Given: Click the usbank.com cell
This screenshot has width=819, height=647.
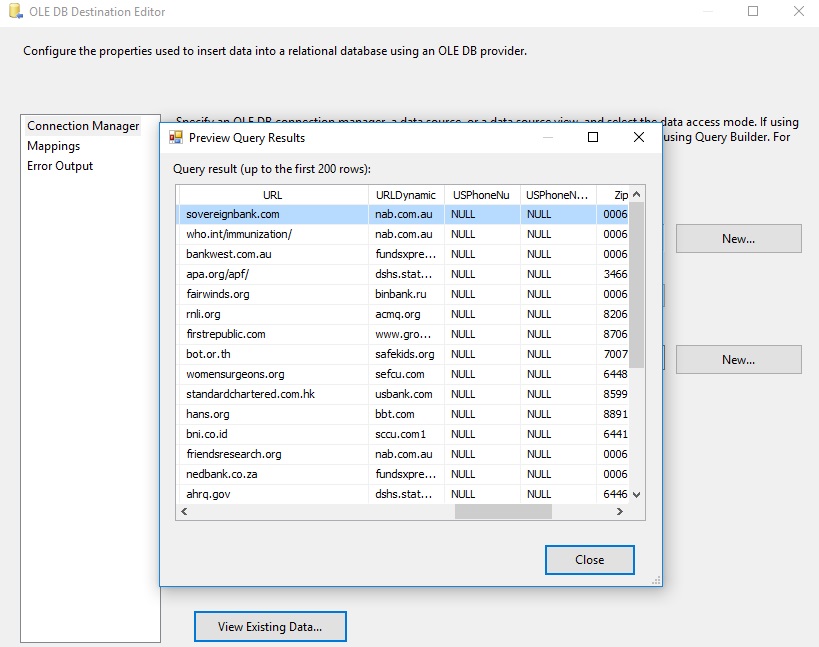Looking at the screenshot, I should point(406,394).
